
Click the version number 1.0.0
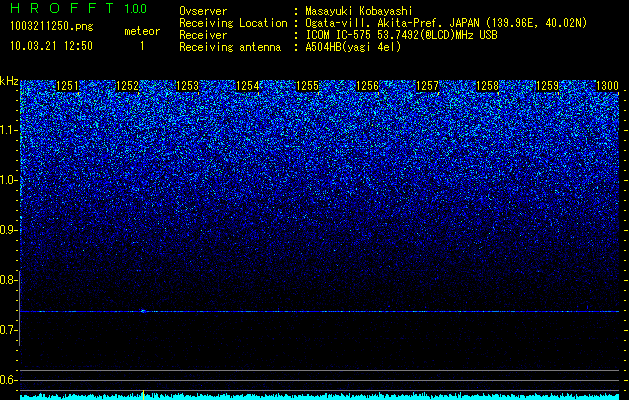click(136, 8)
